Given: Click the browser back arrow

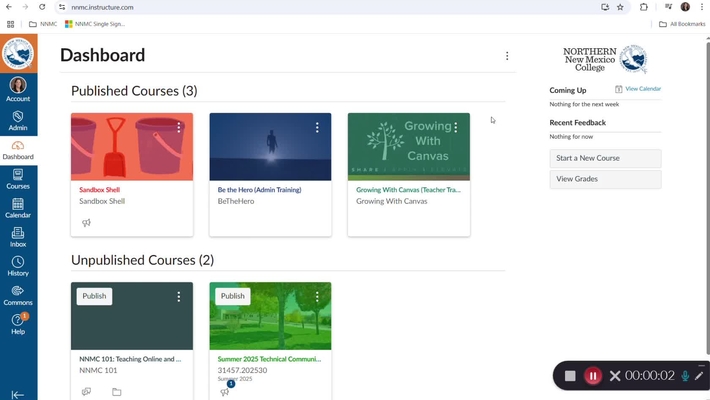Looking at the screenshot, I should point(9,7).
